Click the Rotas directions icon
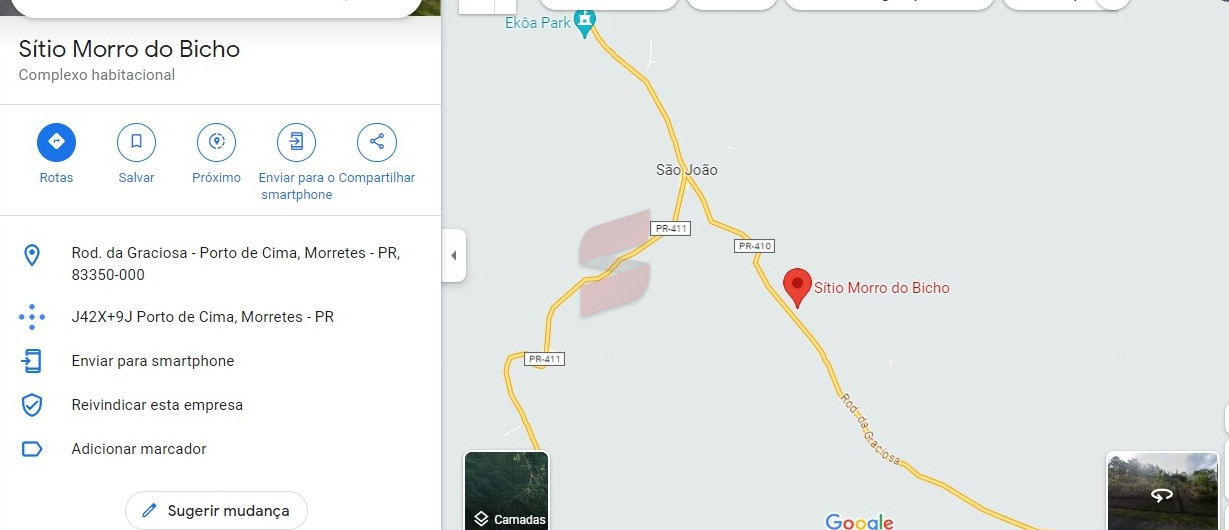1229x530 pixels. (56, 142)
